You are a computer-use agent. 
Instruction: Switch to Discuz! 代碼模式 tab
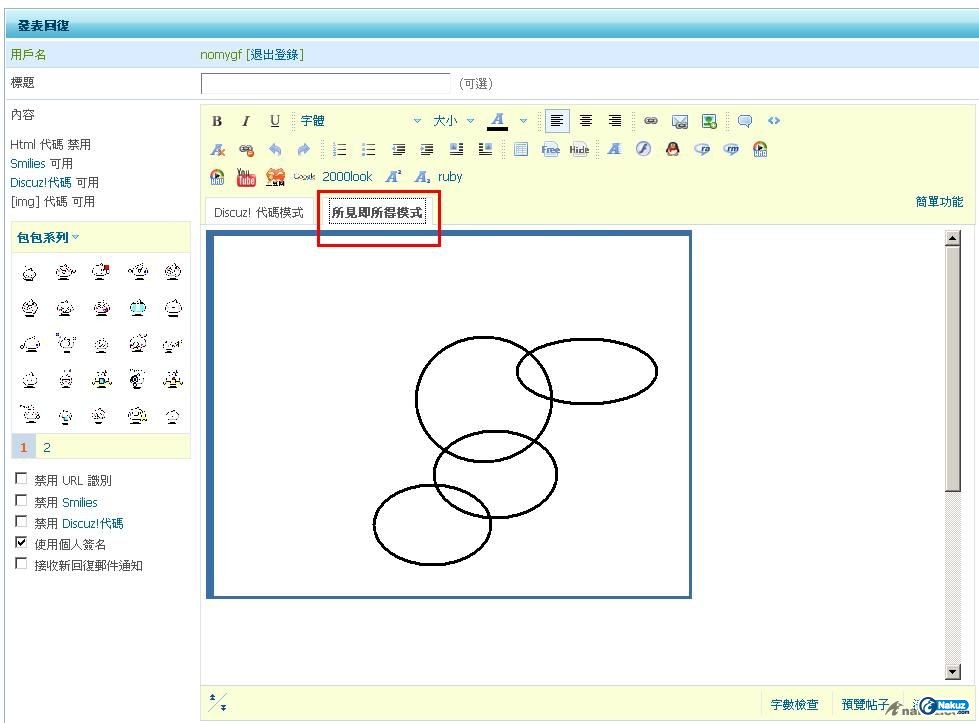[x=258, y=212]
